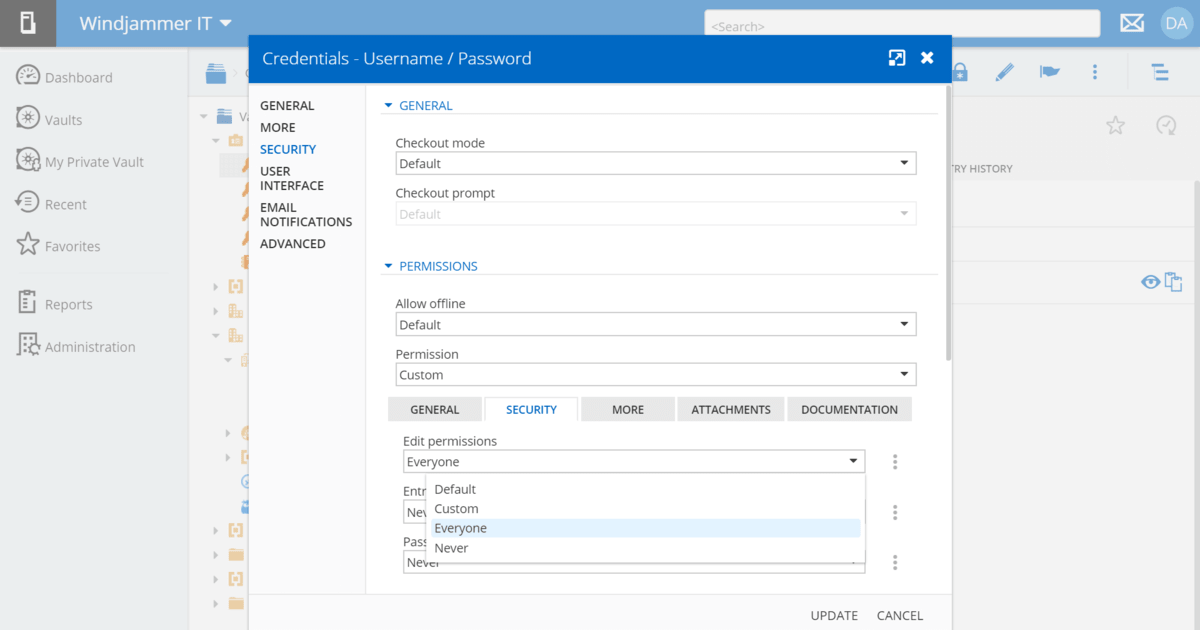Select Custom from the dropdown list
The image size is (1200, 630).
click(x=645, y=509)
